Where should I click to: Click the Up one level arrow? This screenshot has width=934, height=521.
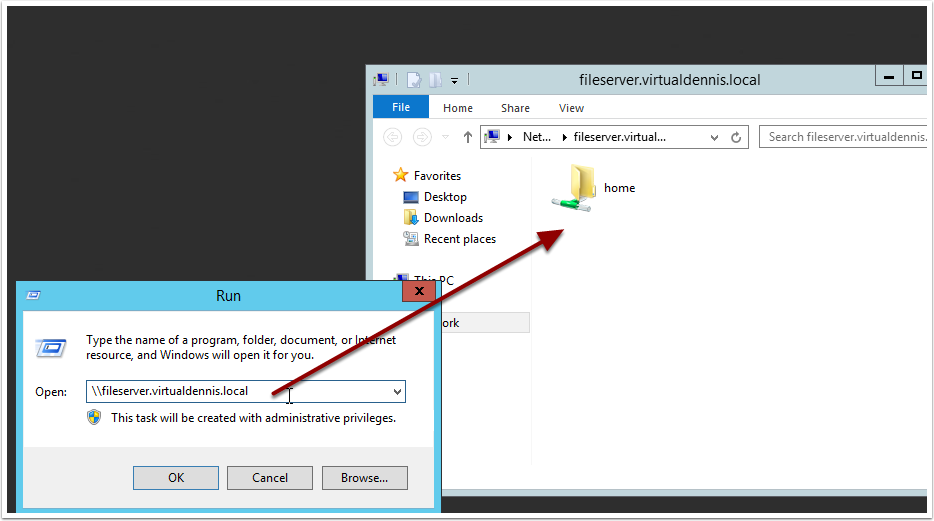(x=468, y=137)
